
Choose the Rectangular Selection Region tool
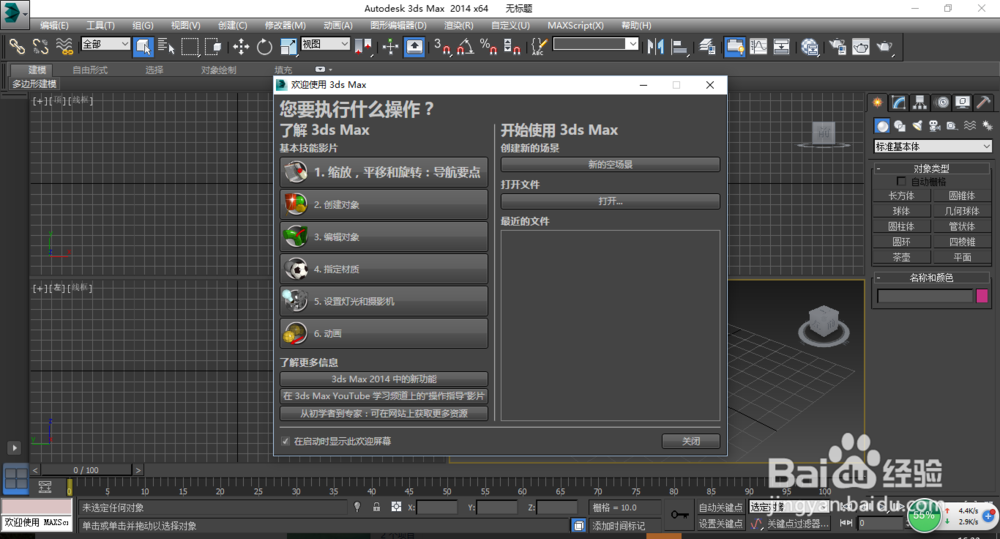pos(189,47)
